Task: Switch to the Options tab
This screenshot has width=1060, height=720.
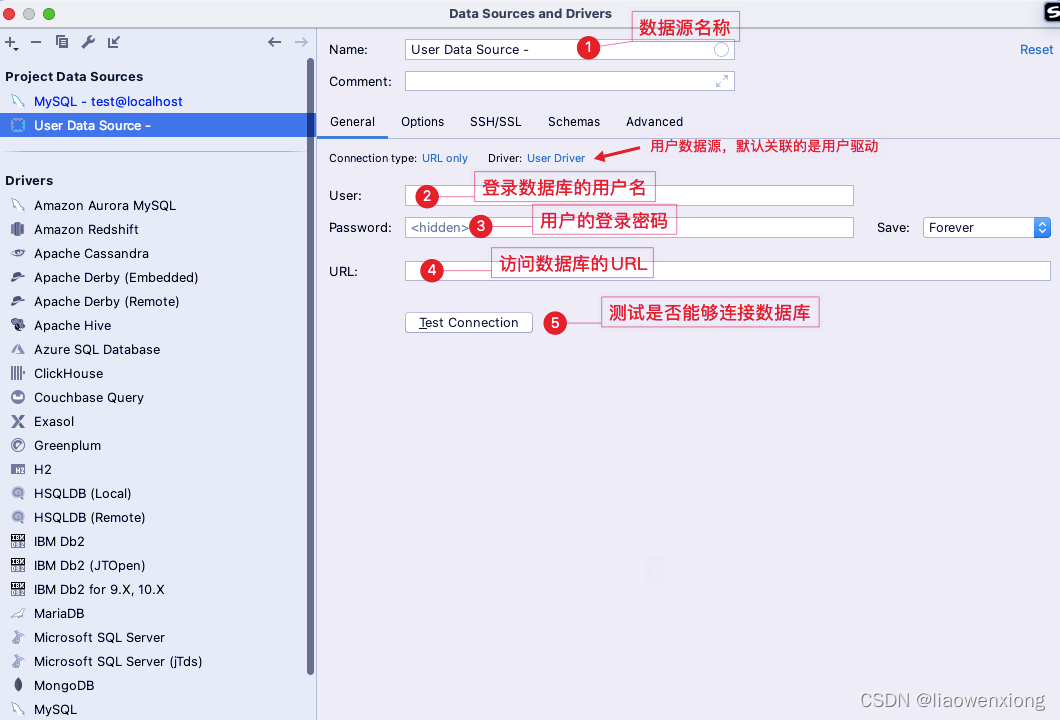Action: [423, 122]
